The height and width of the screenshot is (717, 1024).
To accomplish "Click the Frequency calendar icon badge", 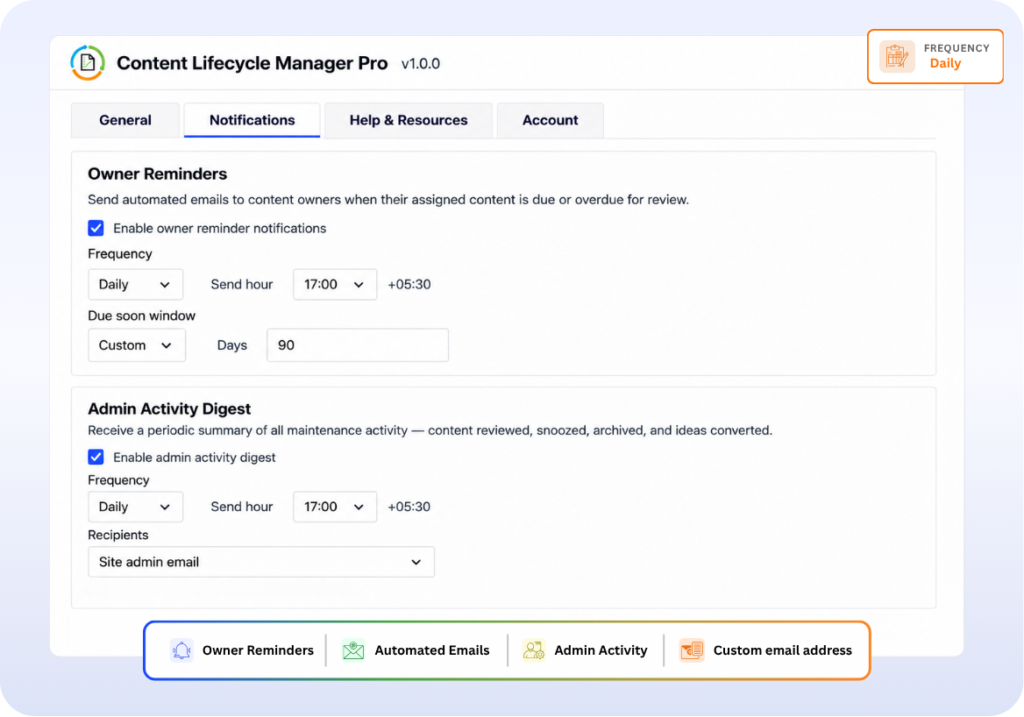I will [x=897, y=56].
